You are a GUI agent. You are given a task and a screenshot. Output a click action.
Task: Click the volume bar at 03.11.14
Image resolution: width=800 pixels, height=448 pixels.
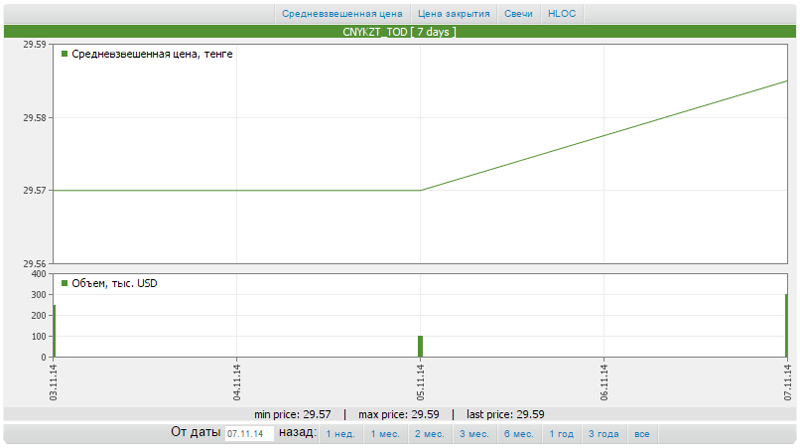click(54, 331)
